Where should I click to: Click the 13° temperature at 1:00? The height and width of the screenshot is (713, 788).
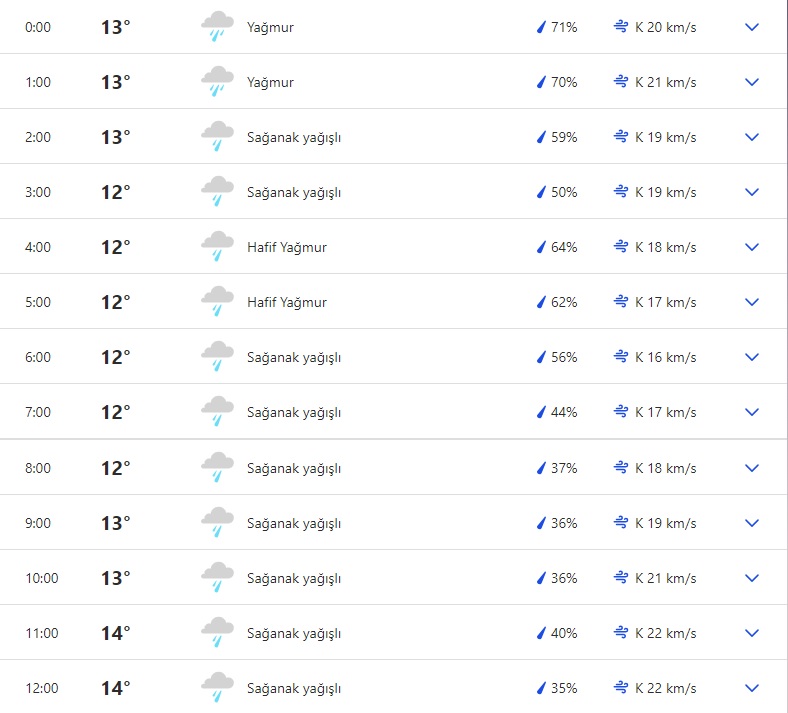click(116, 82)
